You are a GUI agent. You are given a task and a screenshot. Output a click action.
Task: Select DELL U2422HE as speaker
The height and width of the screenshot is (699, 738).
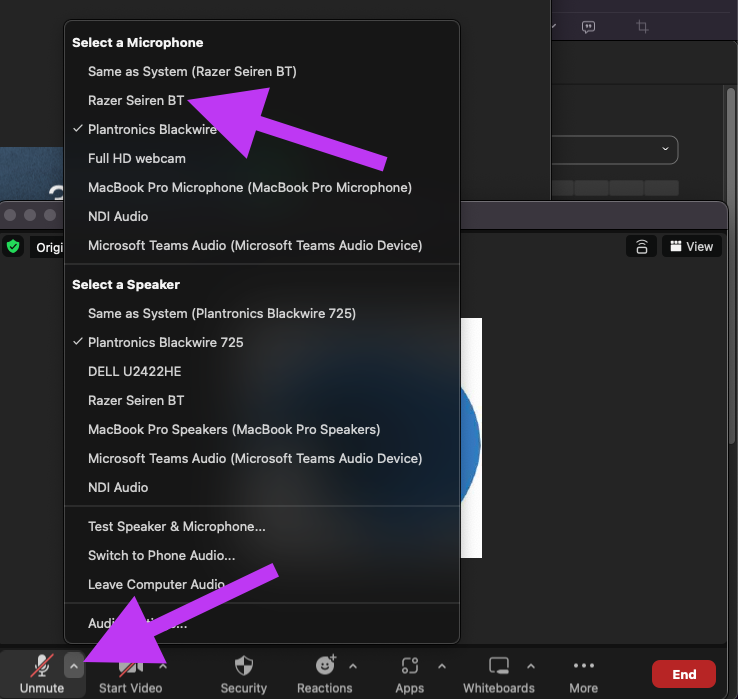(262, 371)
